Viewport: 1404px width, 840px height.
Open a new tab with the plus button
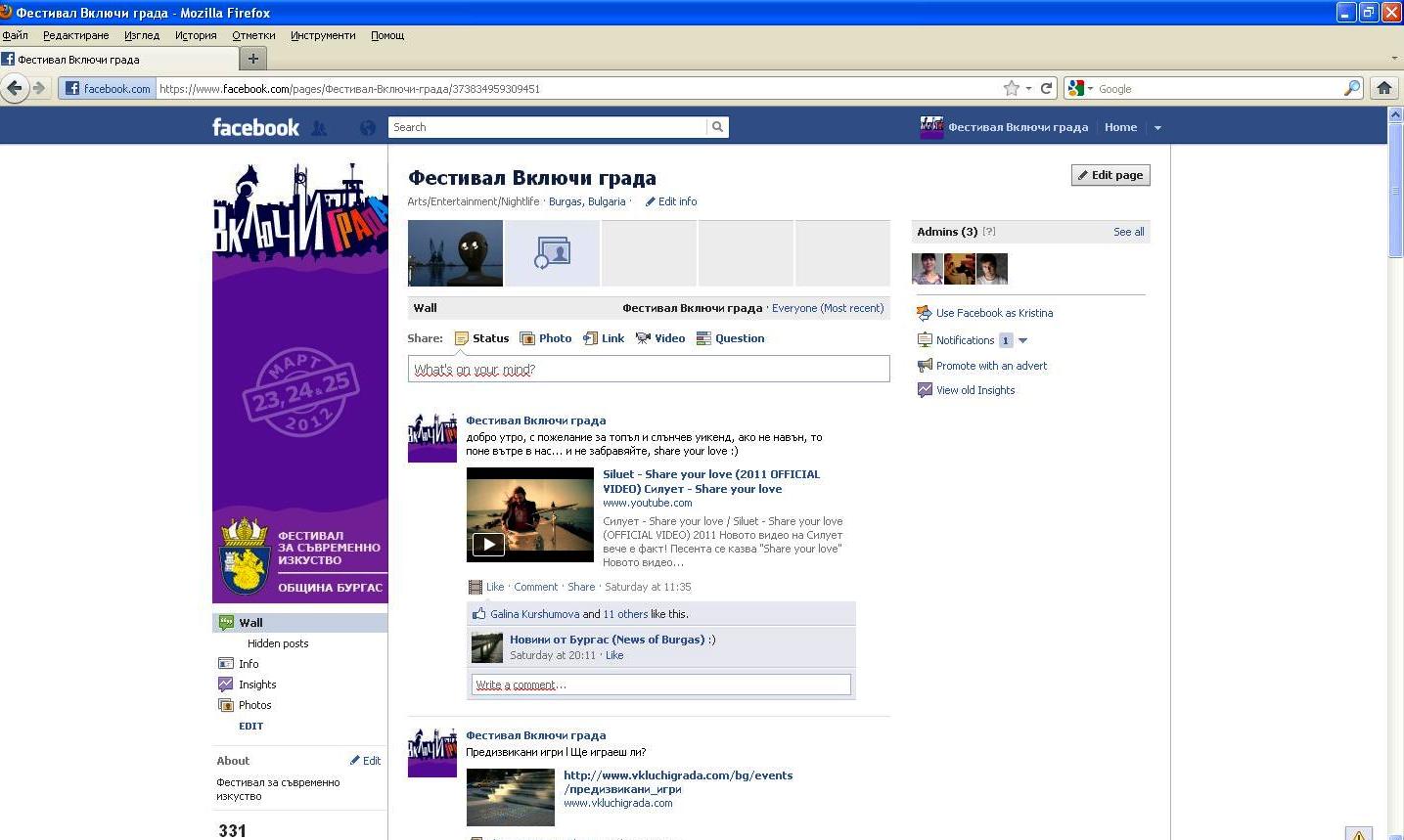tap(252, 59)
